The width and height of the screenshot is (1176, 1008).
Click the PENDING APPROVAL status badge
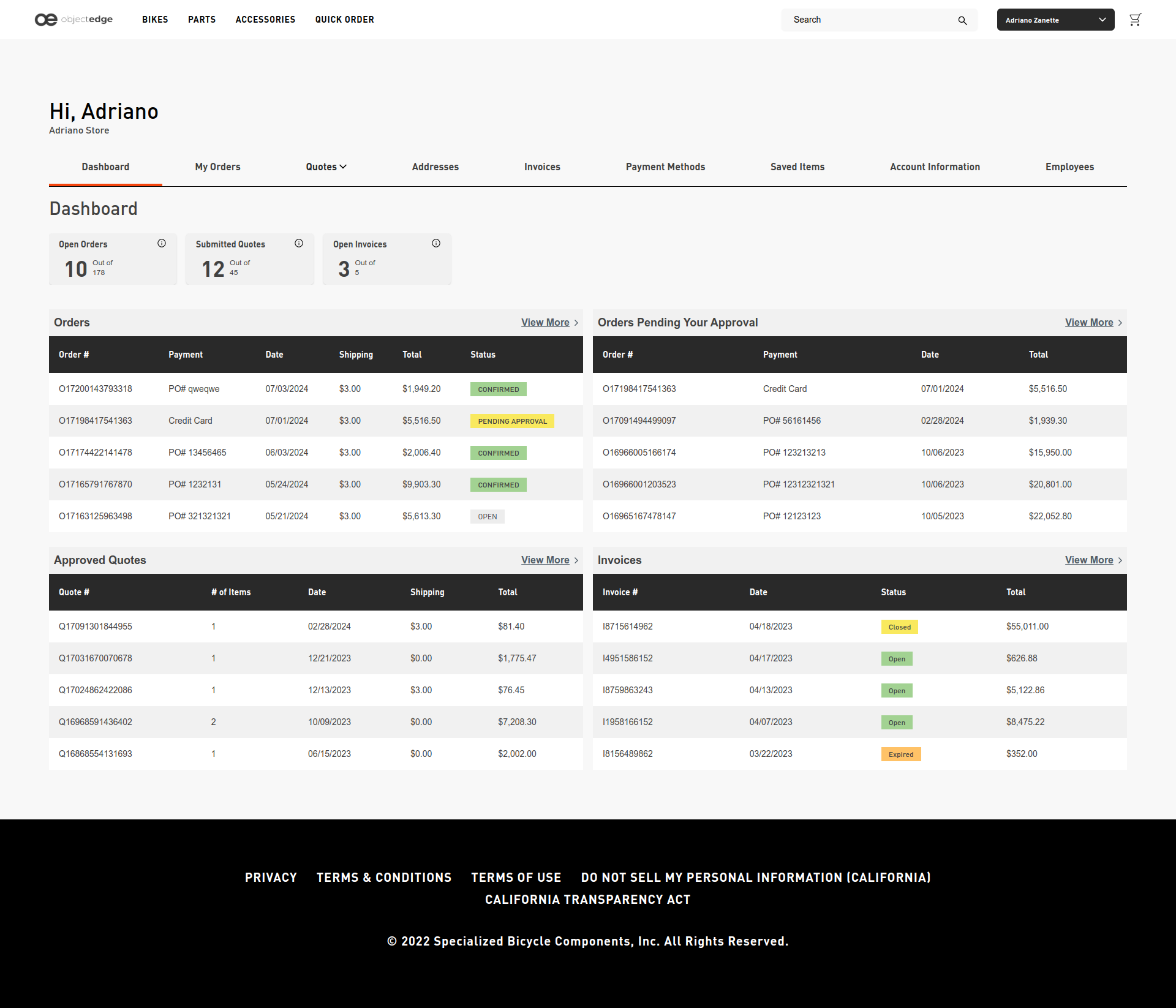512,420
